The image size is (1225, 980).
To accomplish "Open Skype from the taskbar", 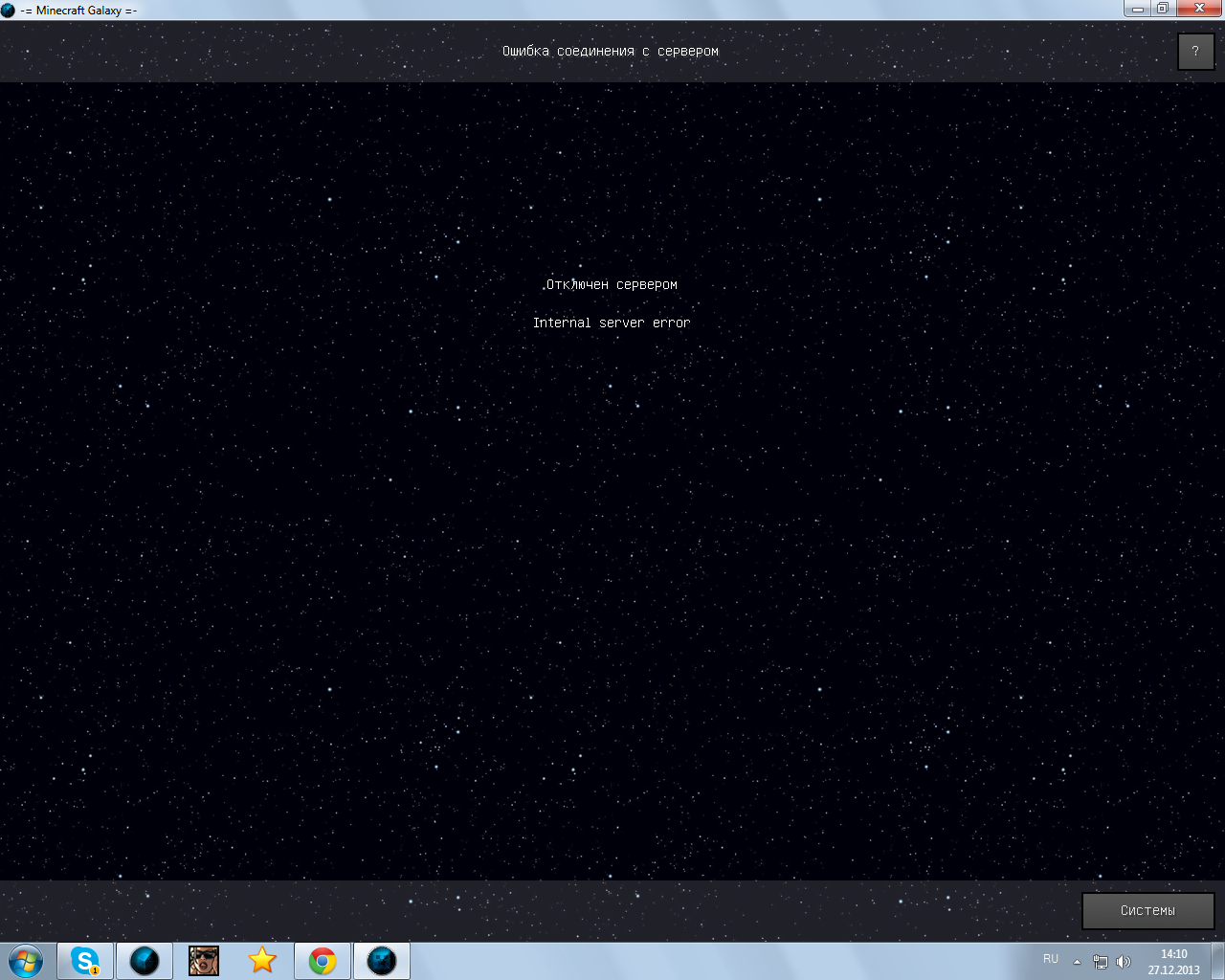I will [x=85, y=961].
